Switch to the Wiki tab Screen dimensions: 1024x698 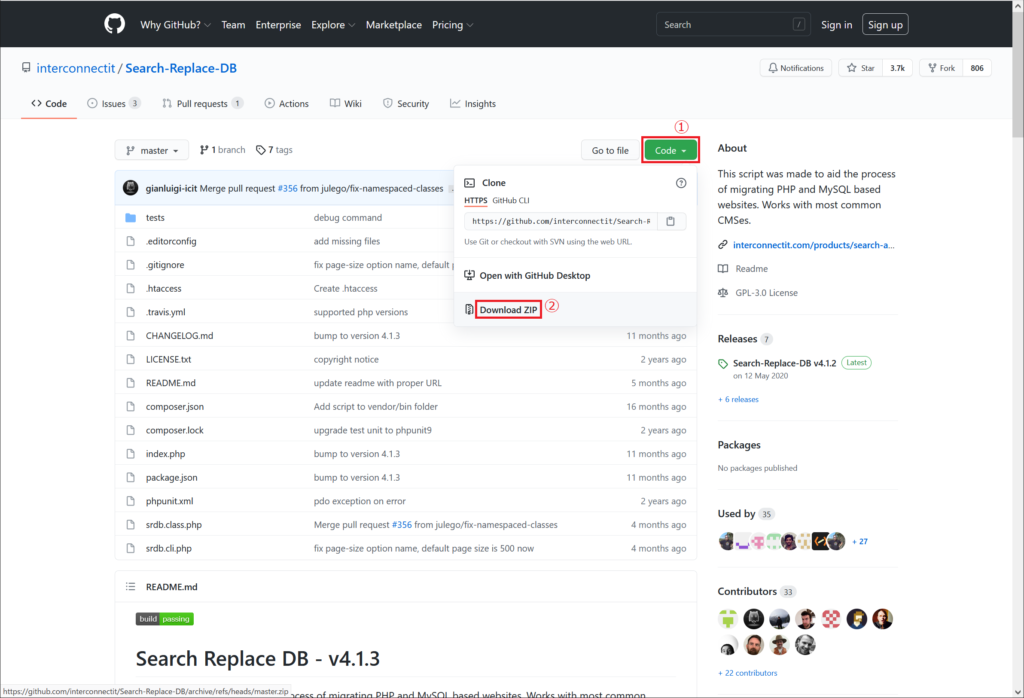coord(345,103)
